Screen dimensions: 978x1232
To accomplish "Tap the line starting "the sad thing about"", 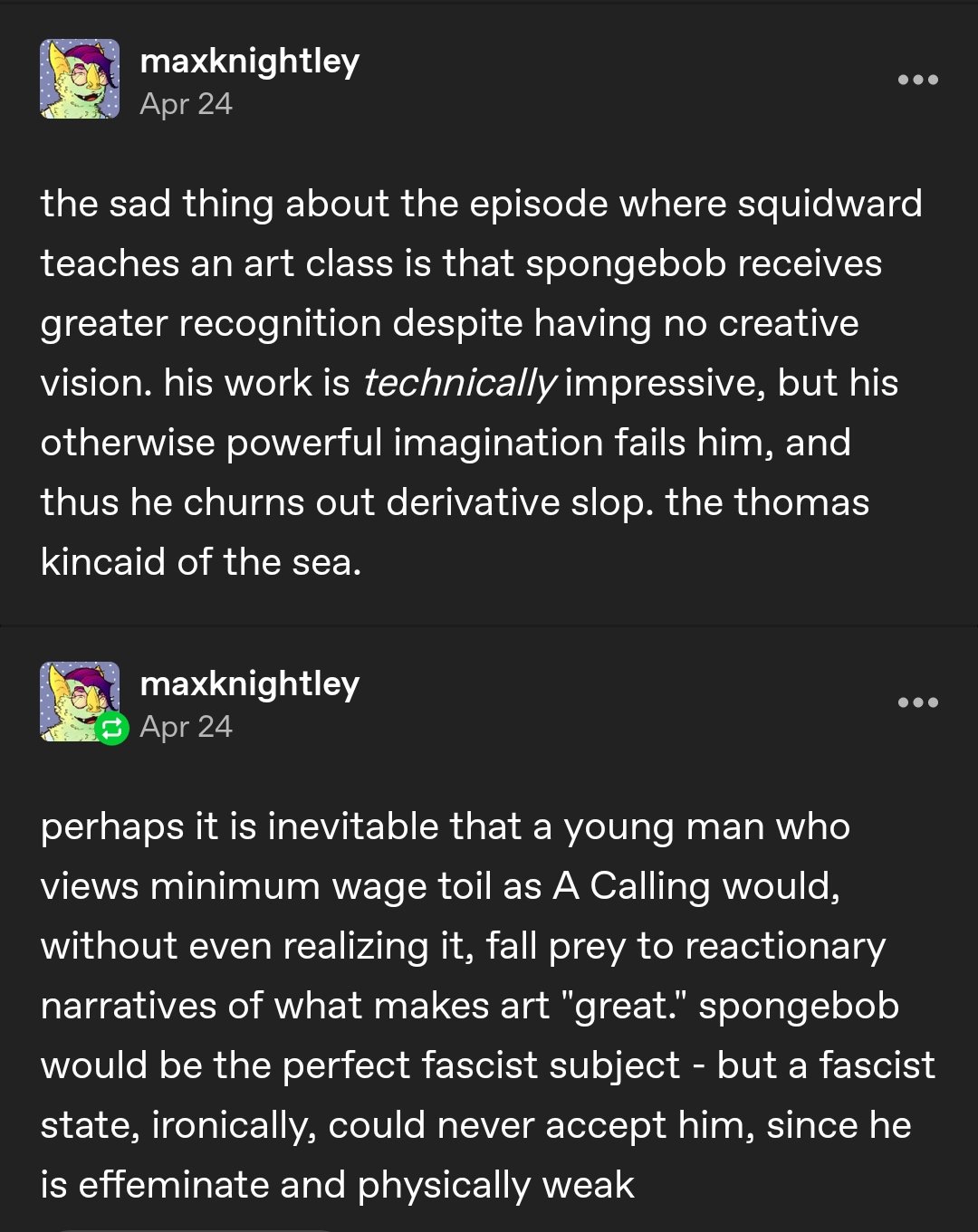I will pyautogui.click(x=481, y=204).
